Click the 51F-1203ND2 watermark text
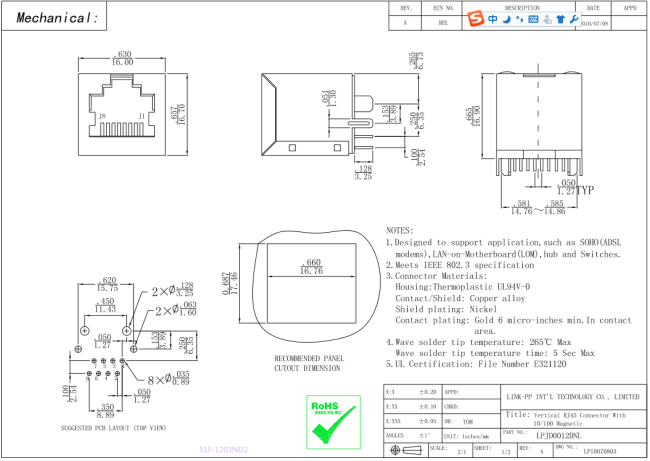Screen dimensions: 650x461 [223, 450]
